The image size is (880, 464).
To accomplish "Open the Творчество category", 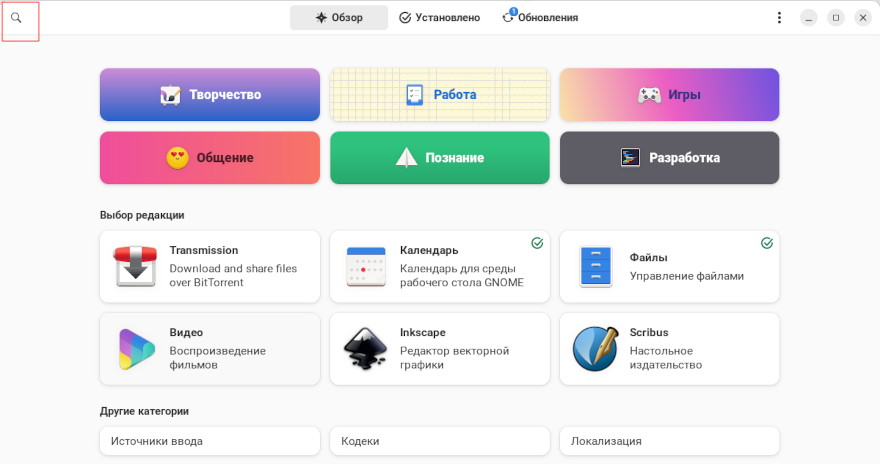I will coord(210,95).
